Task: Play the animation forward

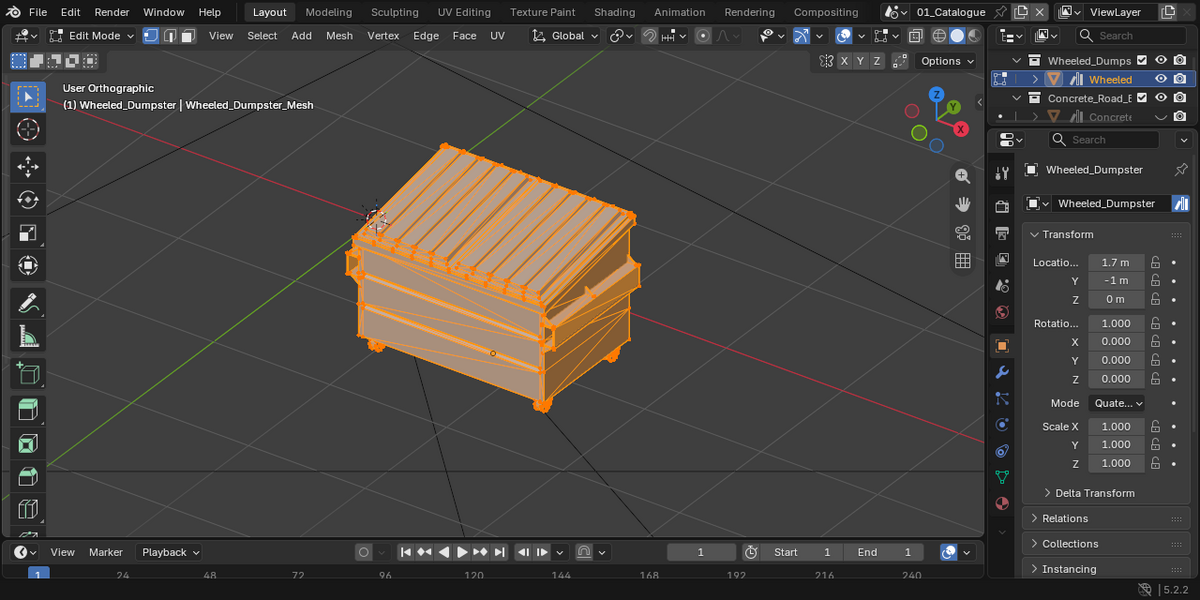Action: click(x=462, y=552)
